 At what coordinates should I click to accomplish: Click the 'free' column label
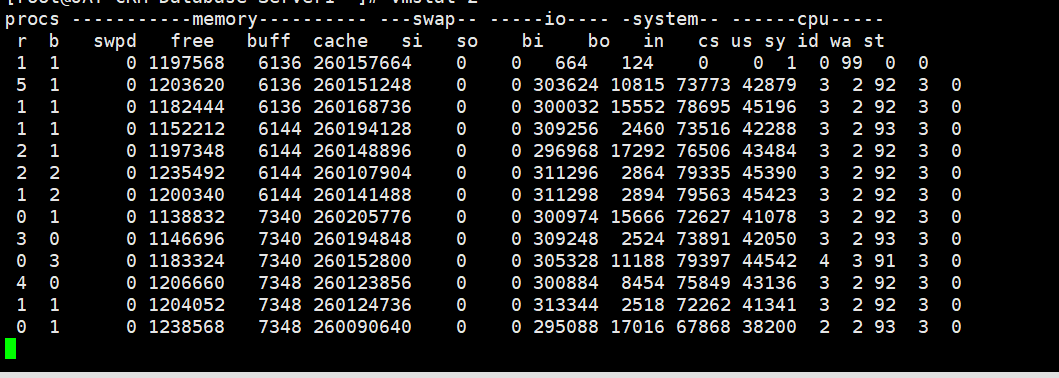coord(192,42)
